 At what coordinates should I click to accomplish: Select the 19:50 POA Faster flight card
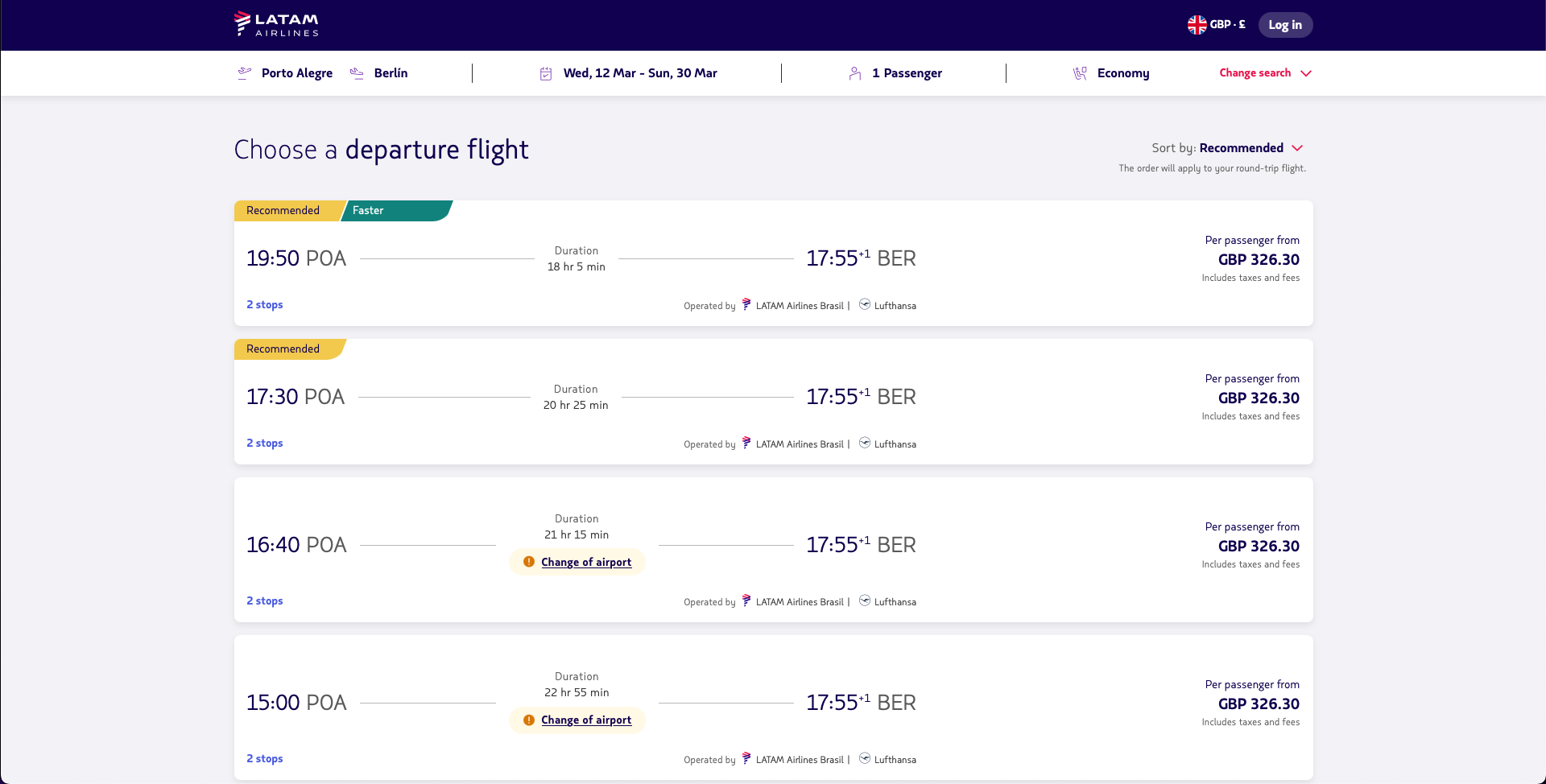click(773, 263)
